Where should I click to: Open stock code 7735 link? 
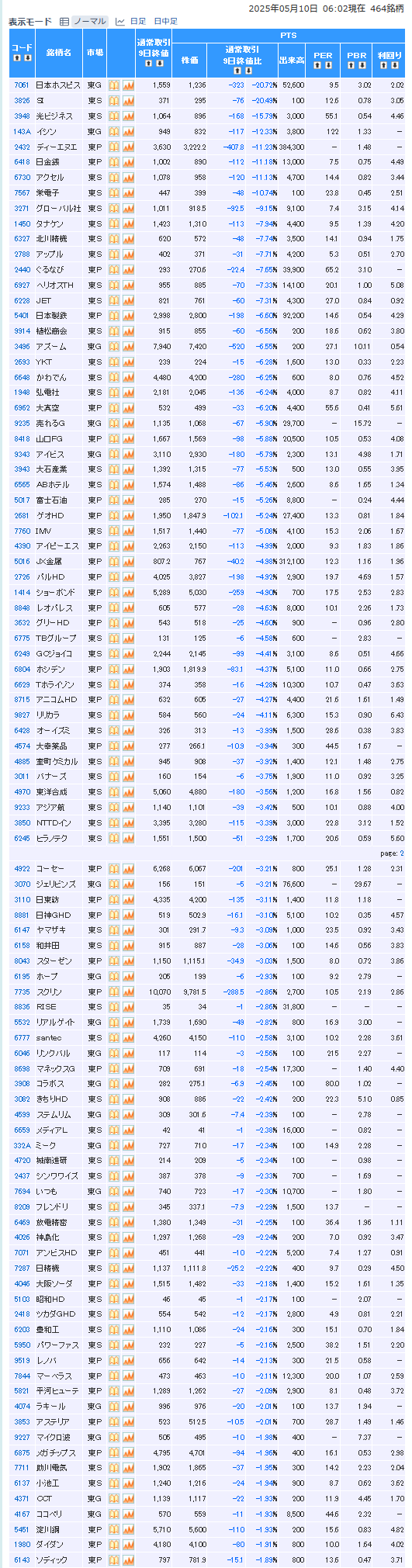click(x=22, y=992)
